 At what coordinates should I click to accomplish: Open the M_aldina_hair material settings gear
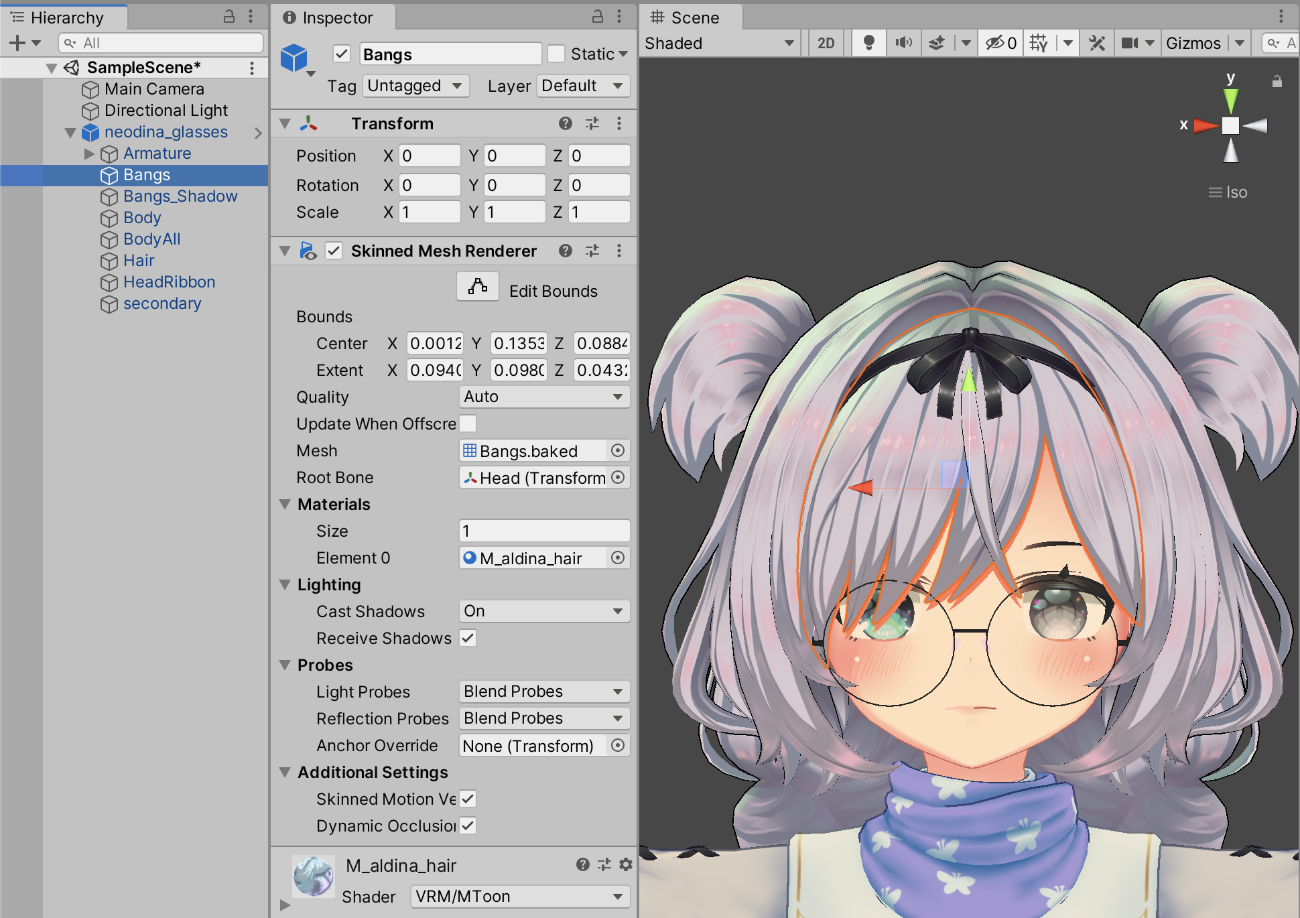pyautogui.click(x=626, y=865)
